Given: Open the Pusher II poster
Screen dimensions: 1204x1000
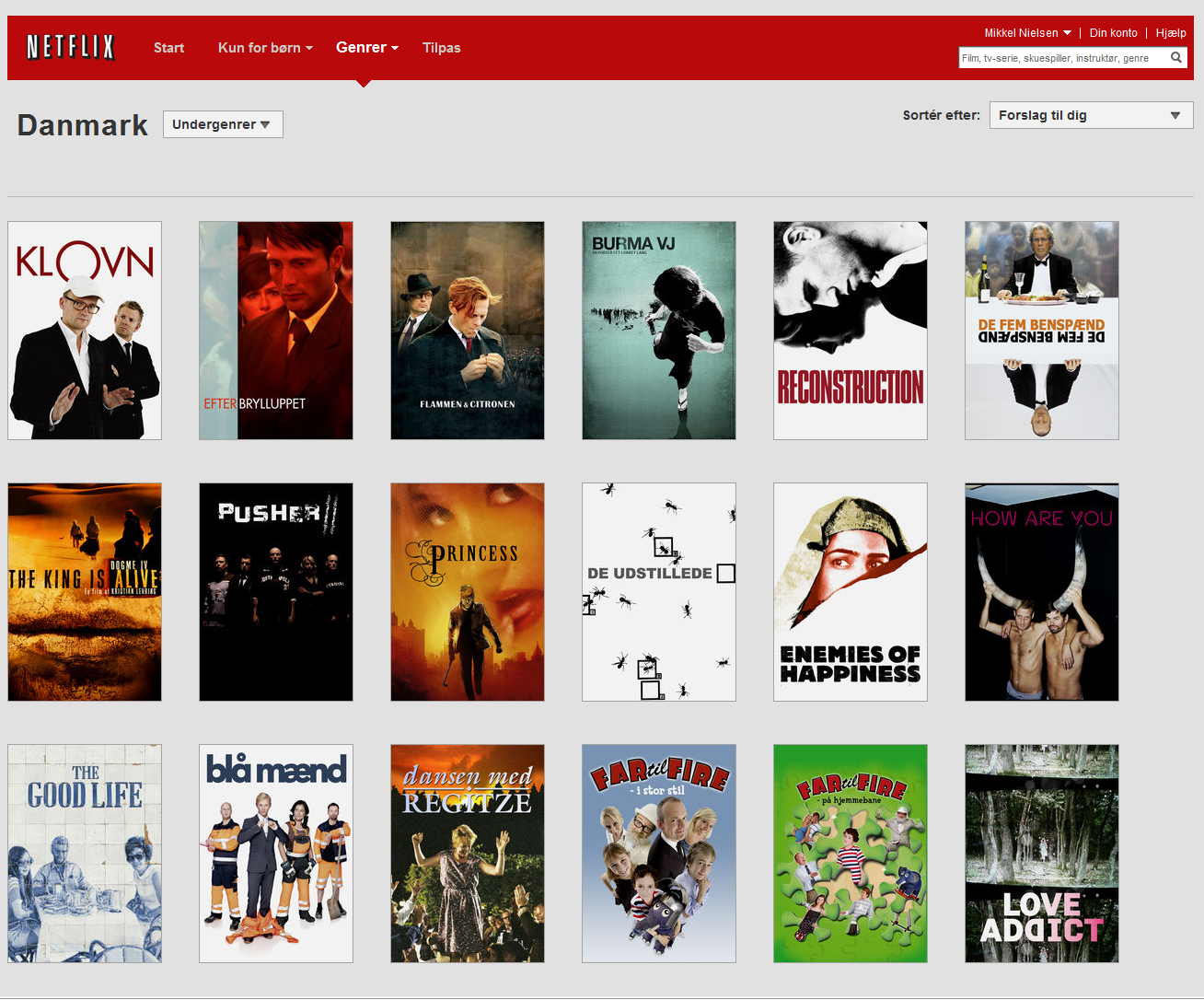Looking at the screenshot, I should point(276,592).
